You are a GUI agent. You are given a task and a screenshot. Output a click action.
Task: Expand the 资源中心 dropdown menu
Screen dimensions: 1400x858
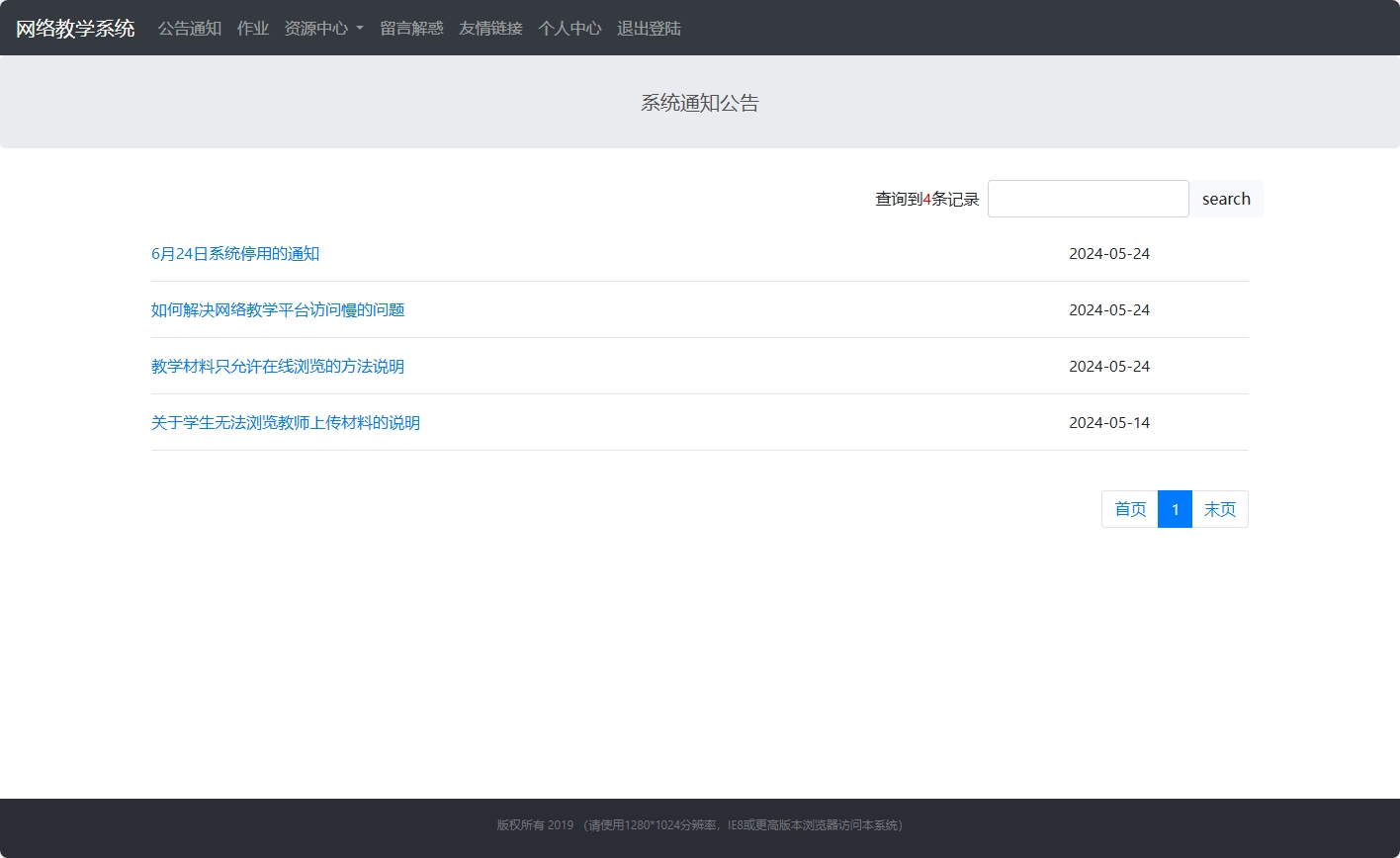point(316,28)
